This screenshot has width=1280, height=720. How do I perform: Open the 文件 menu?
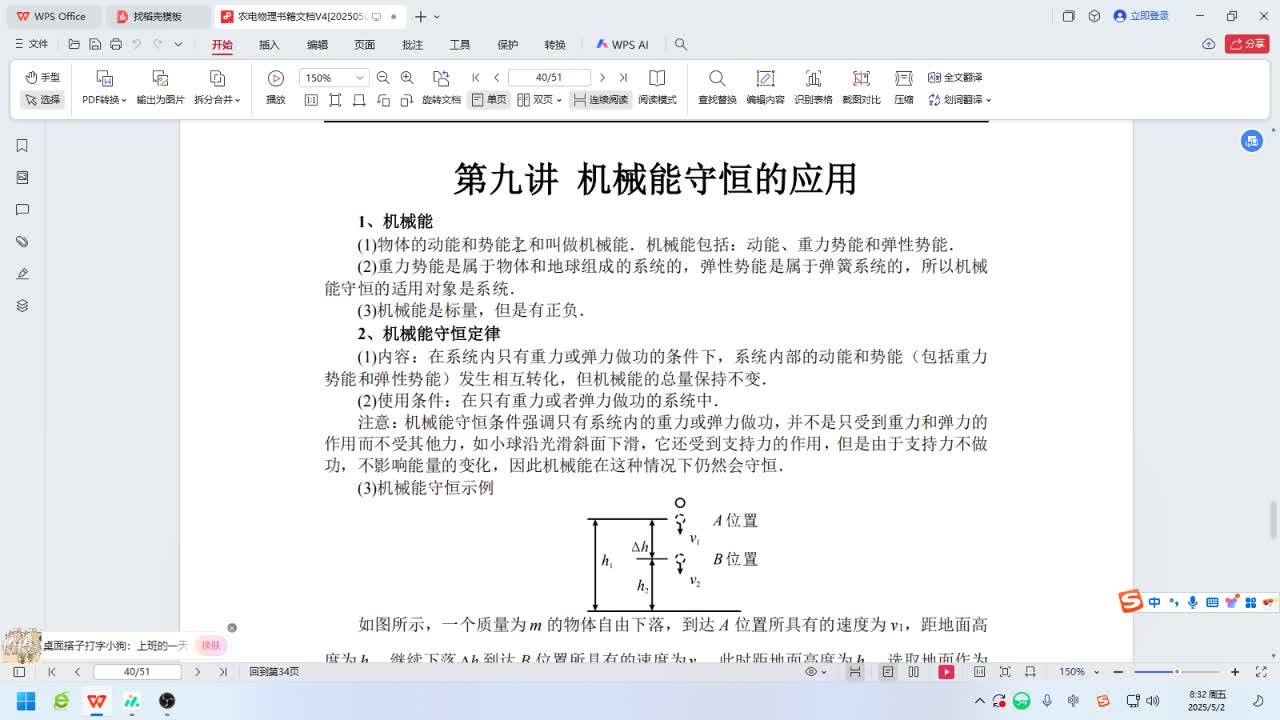click(x=32, y=44)
